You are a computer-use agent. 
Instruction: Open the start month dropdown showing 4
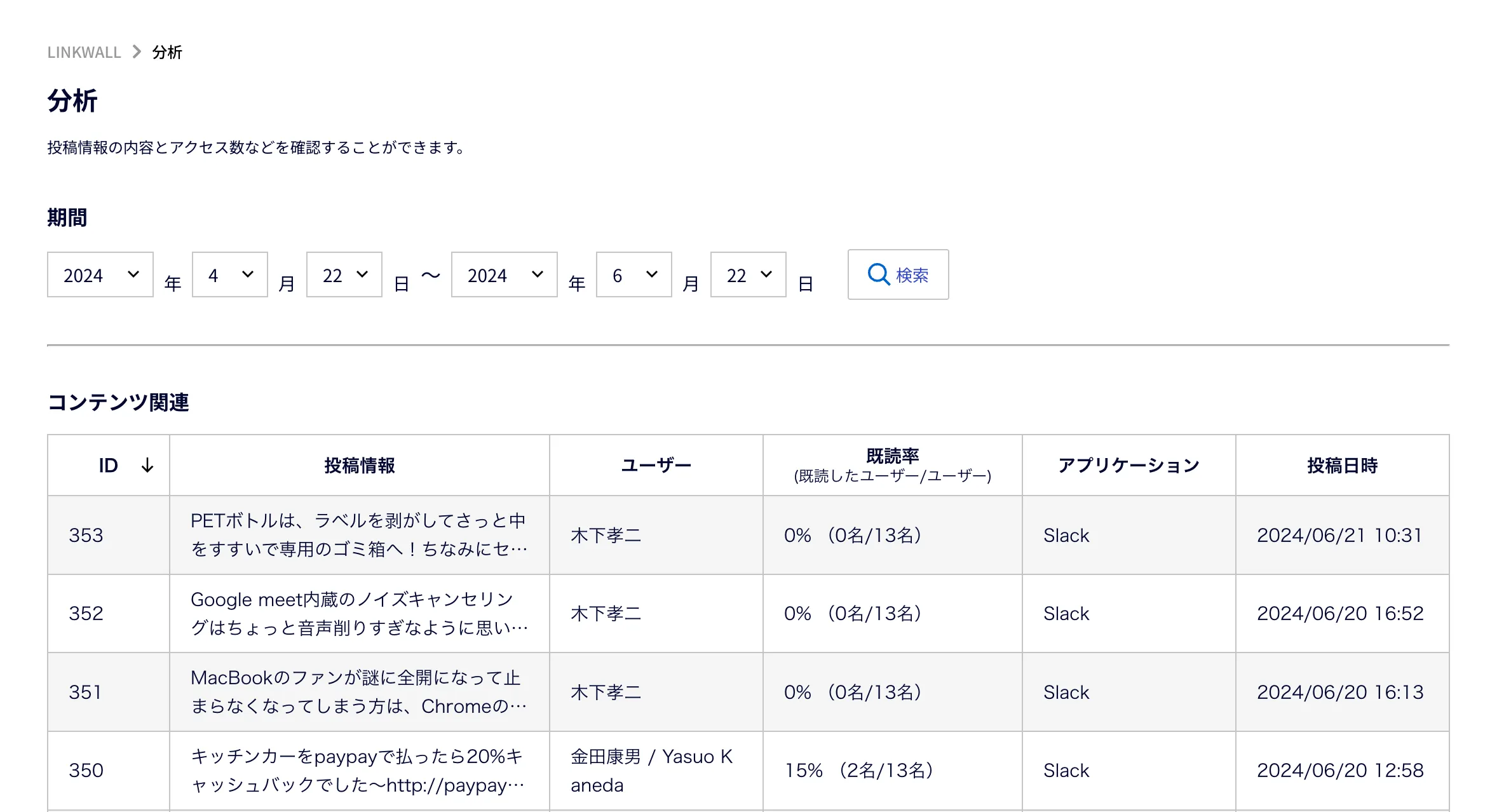point(230,274)
